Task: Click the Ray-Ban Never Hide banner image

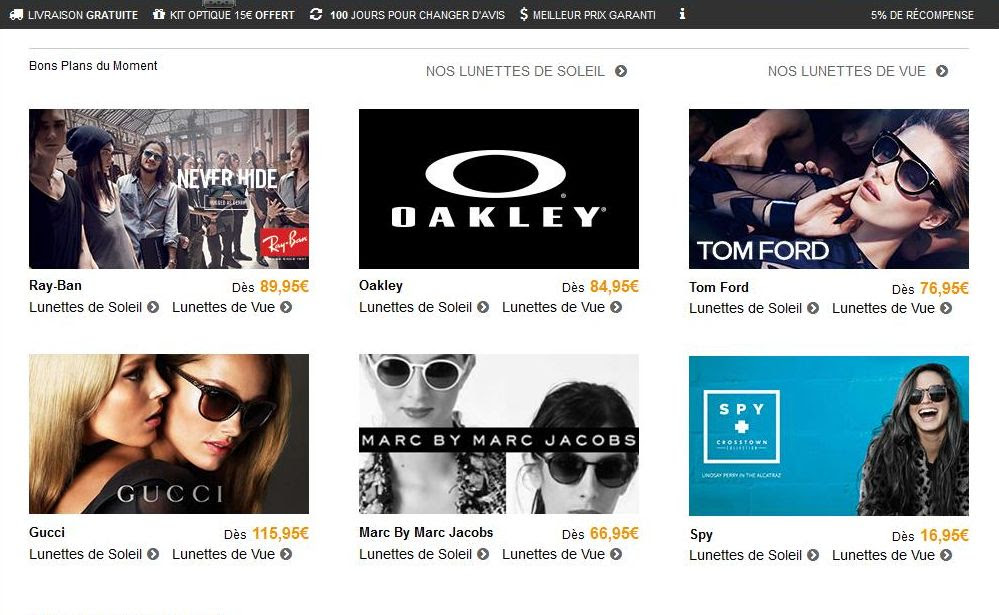Action: point(169,189)
